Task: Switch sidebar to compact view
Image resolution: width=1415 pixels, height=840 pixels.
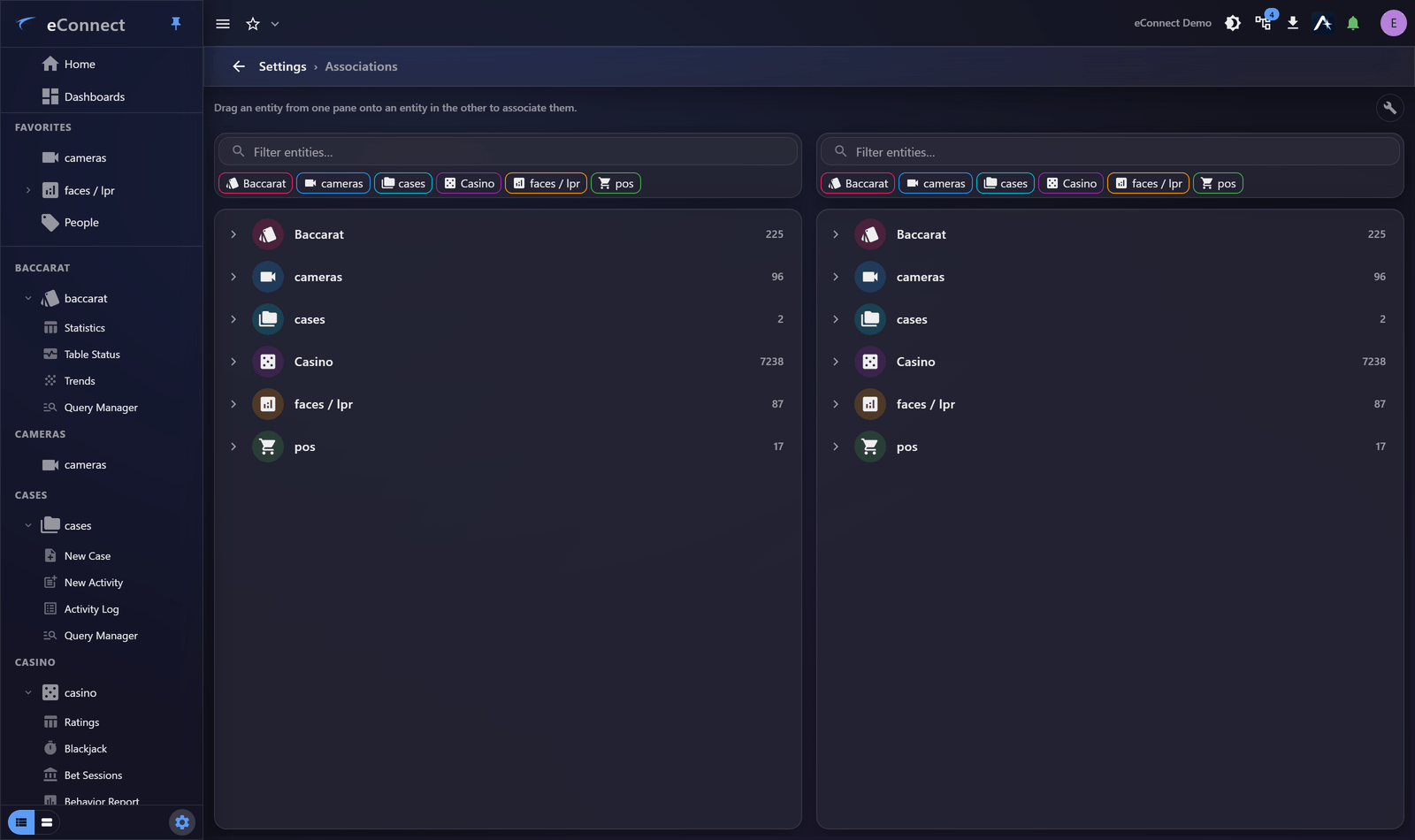Action: click(47, 822)
